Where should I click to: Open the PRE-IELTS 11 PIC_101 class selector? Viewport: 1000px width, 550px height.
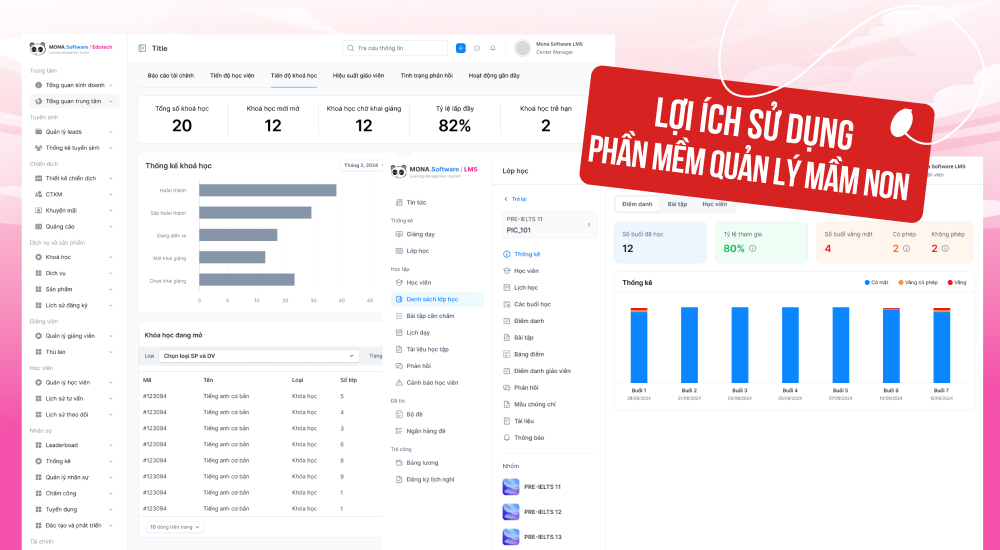click(549, 225)
